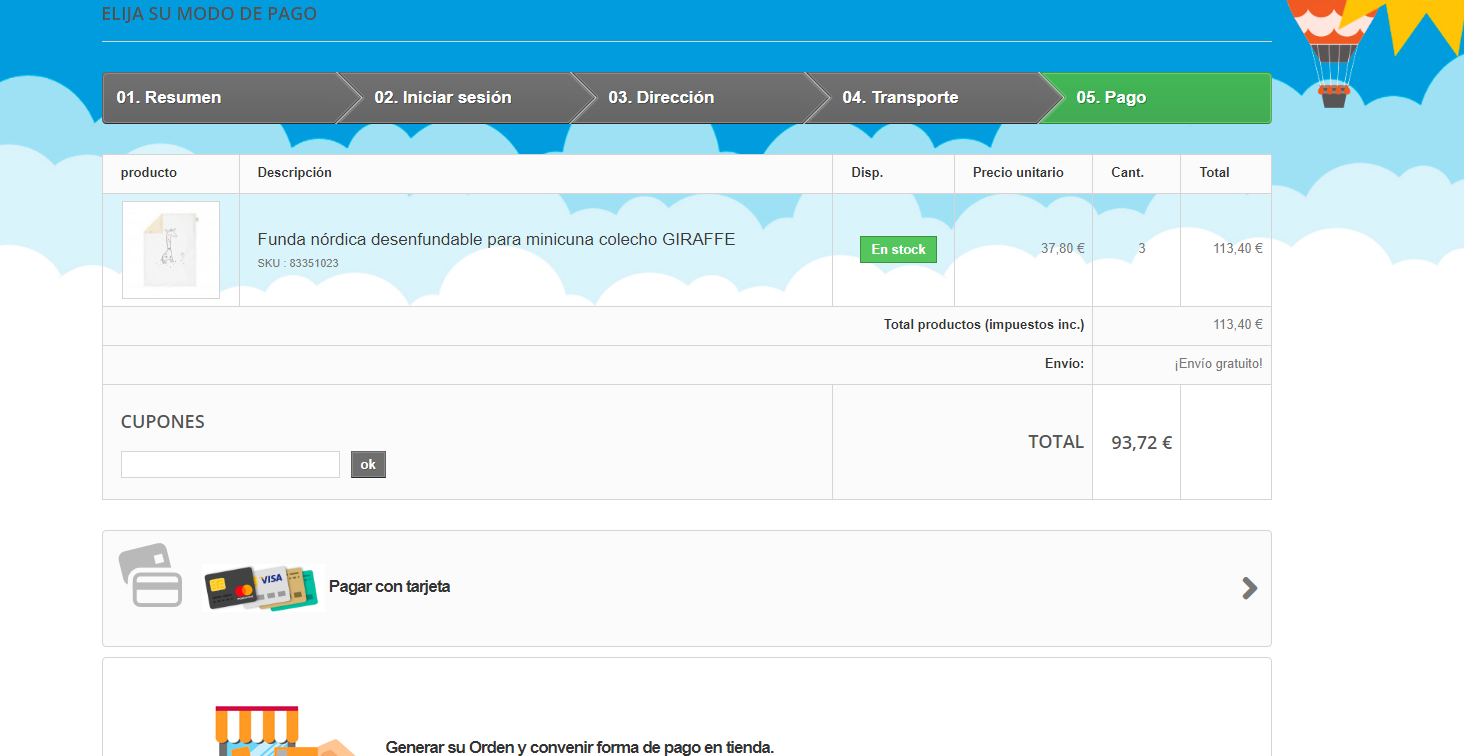Click the ¡Envío gratuito! shipping text

(1218, 364)
